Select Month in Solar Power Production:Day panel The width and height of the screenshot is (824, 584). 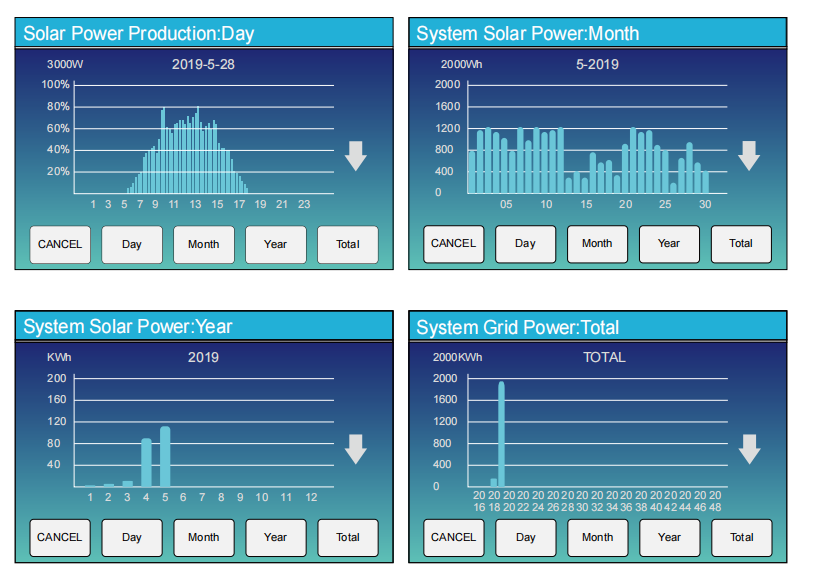[204, 244]
